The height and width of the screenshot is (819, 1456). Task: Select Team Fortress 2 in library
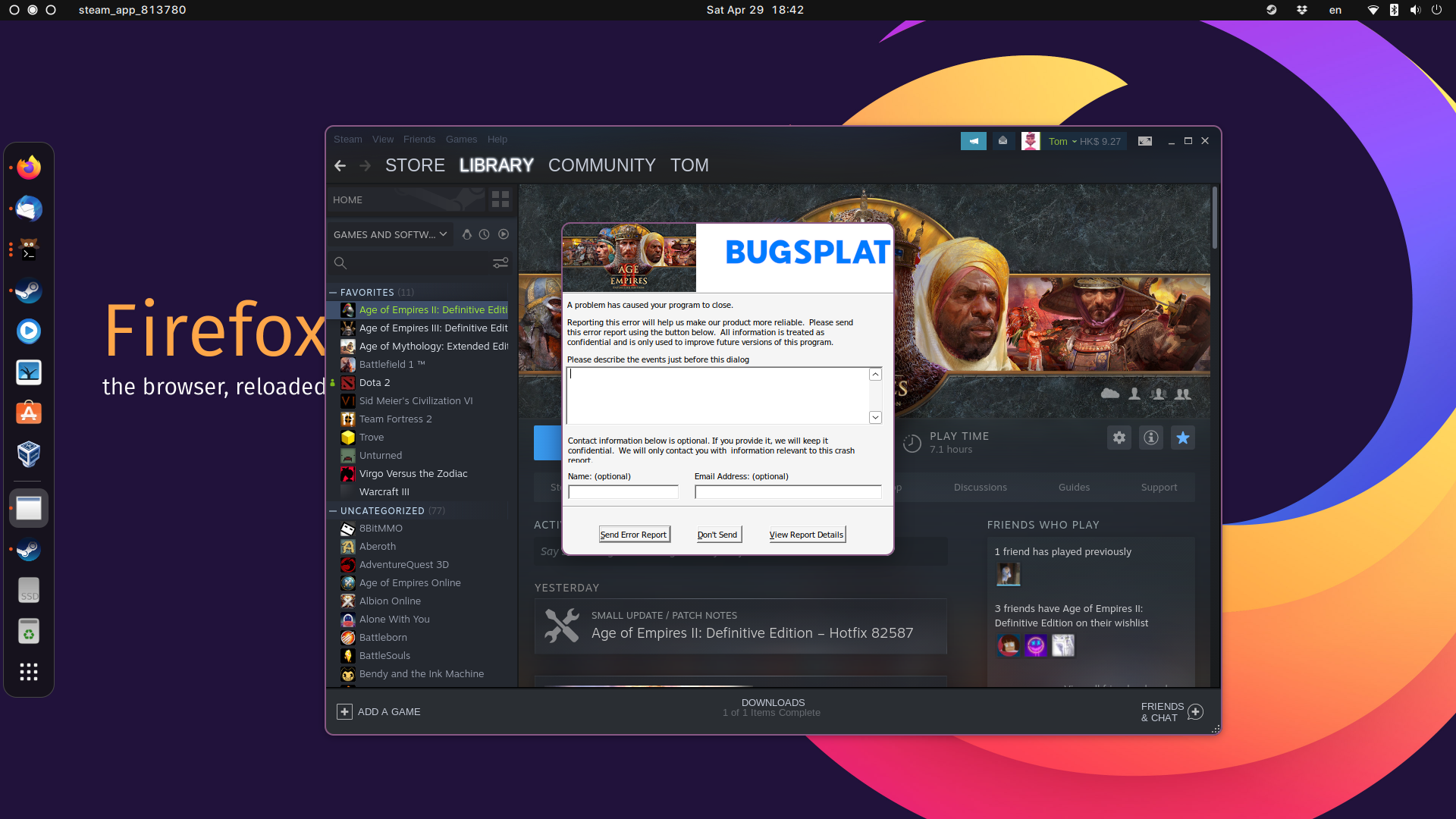395,419
